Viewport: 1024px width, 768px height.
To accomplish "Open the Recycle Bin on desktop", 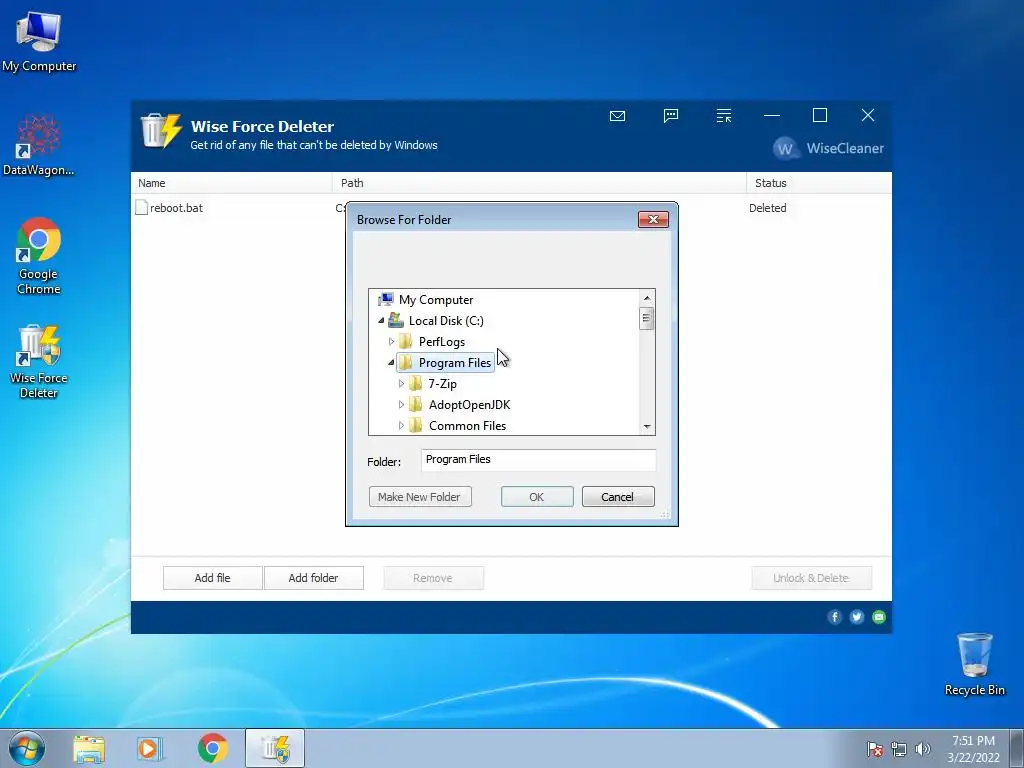I will coord(974,664).
